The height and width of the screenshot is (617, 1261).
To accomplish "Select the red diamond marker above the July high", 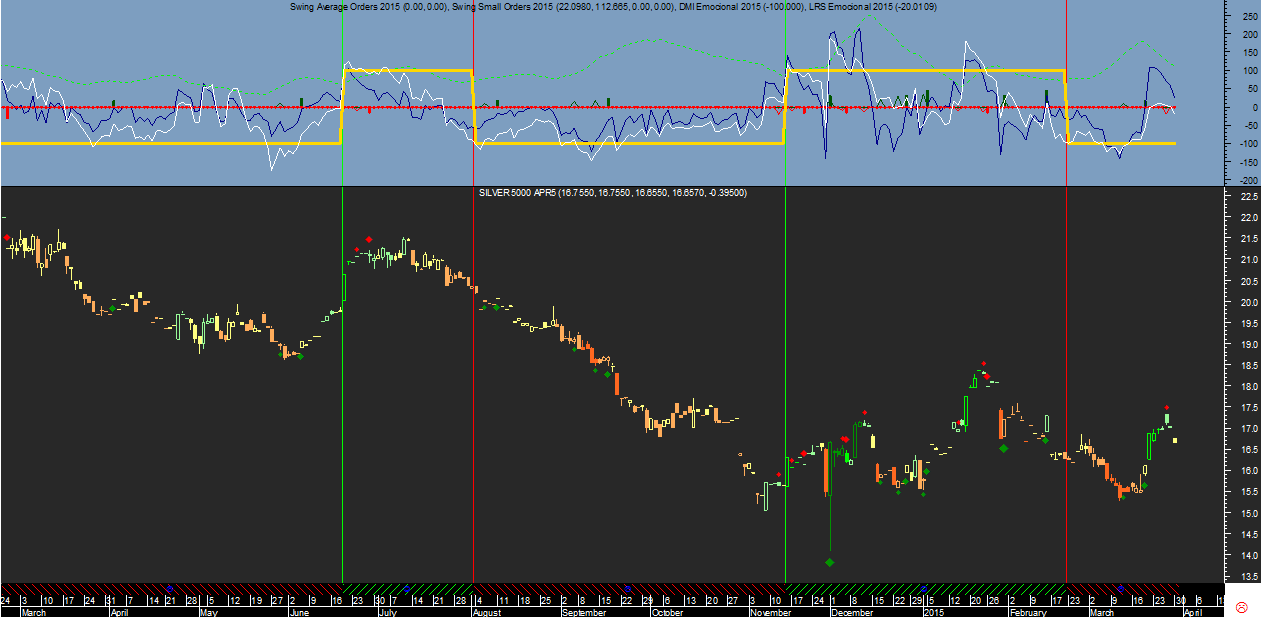I will click(x=369, y=239).
